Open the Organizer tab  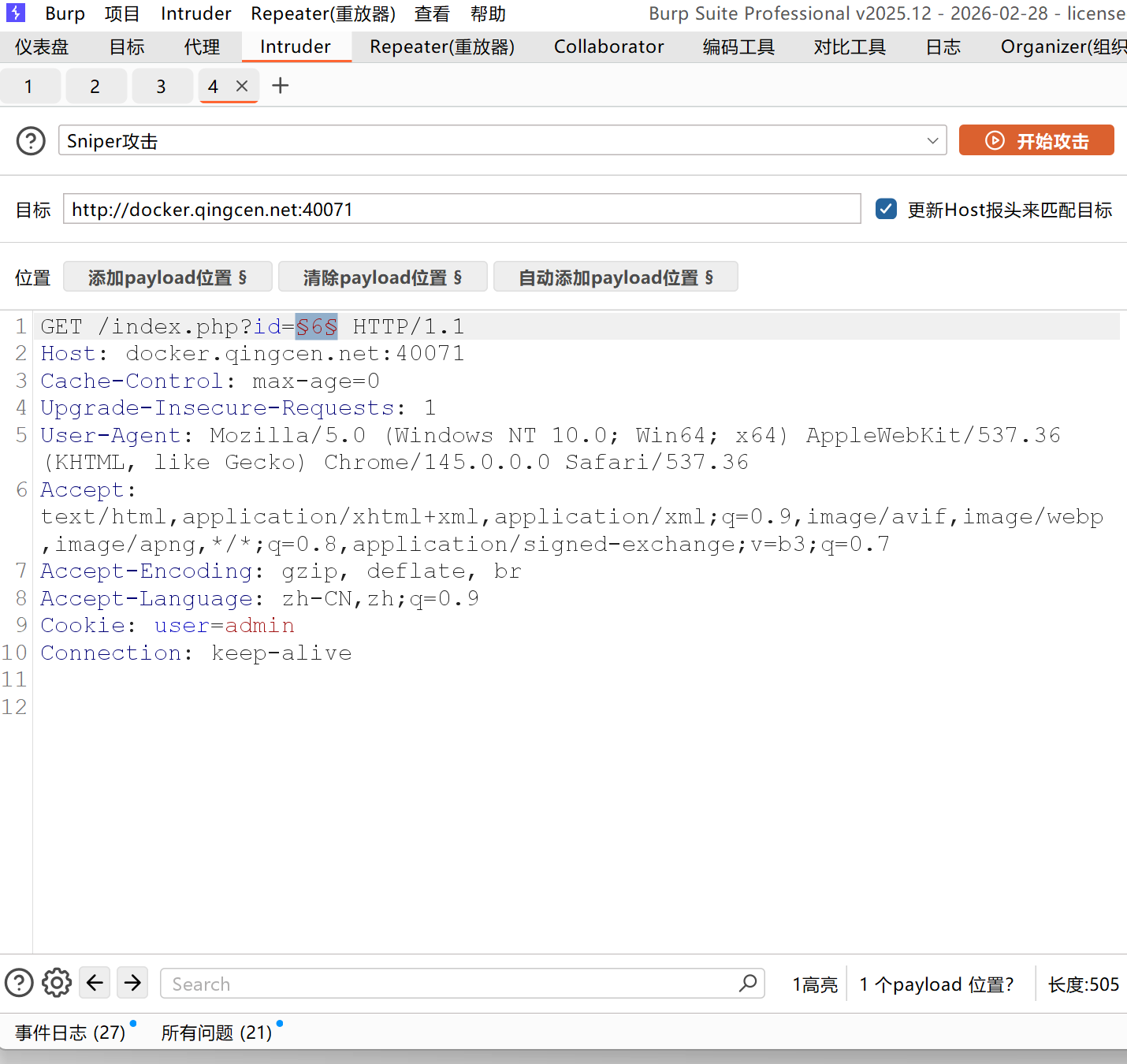[1063, 47]
